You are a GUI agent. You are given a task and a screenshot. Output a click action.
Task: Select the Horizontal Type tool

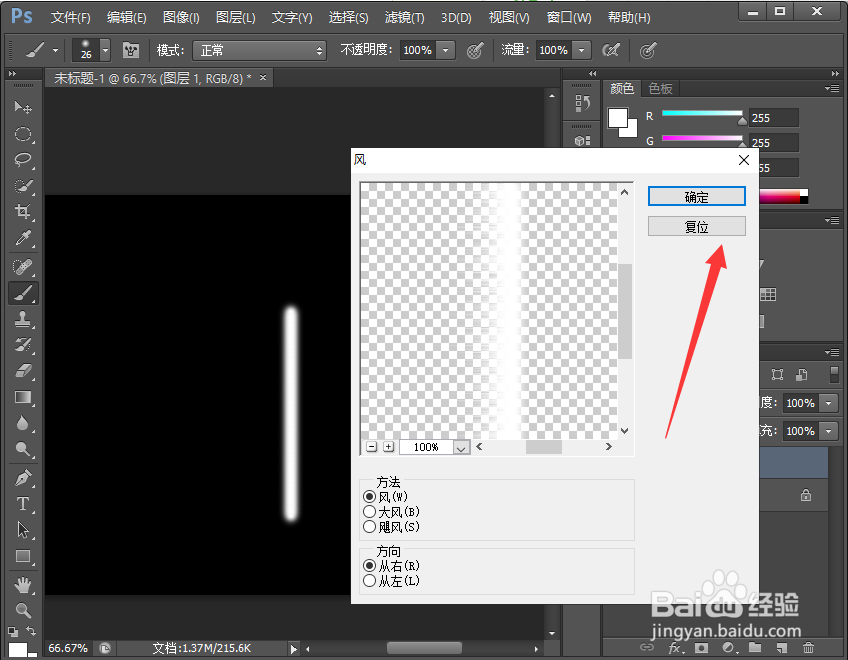[x=23, y=504]
